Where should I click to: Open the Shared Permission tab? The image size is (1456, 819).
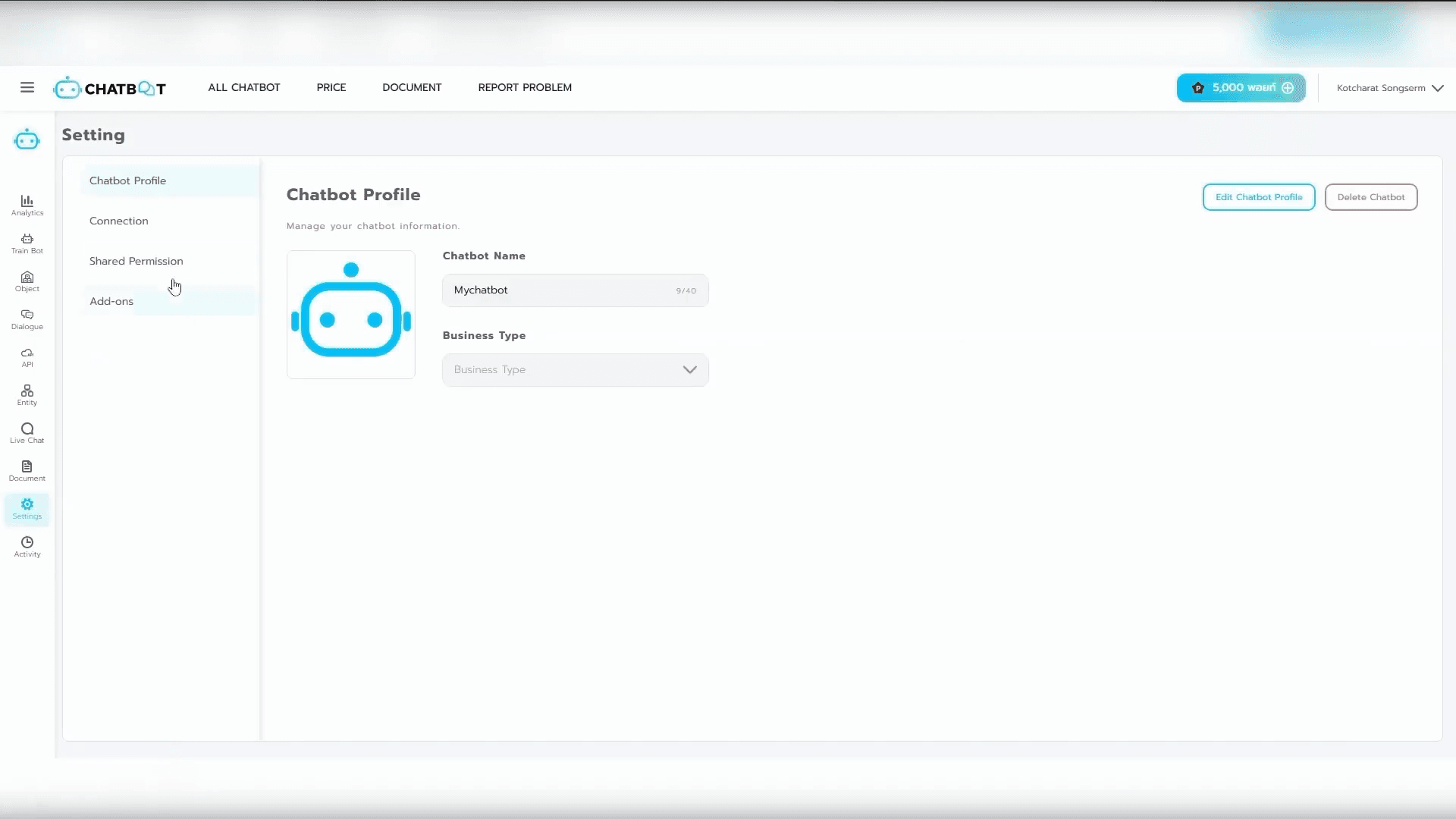(170, 261)
